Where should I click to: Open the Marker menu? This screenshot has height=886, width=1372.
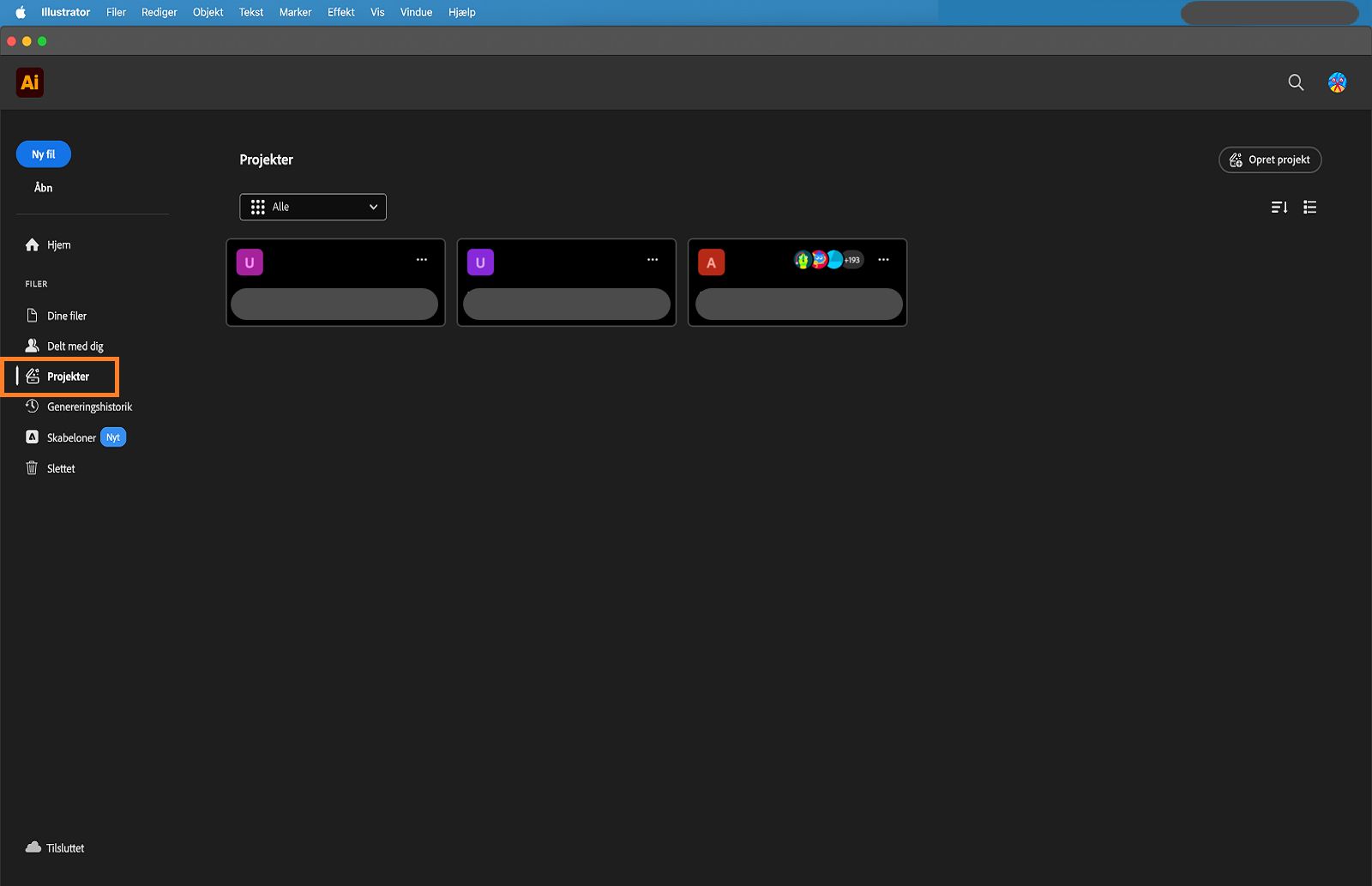295,12
